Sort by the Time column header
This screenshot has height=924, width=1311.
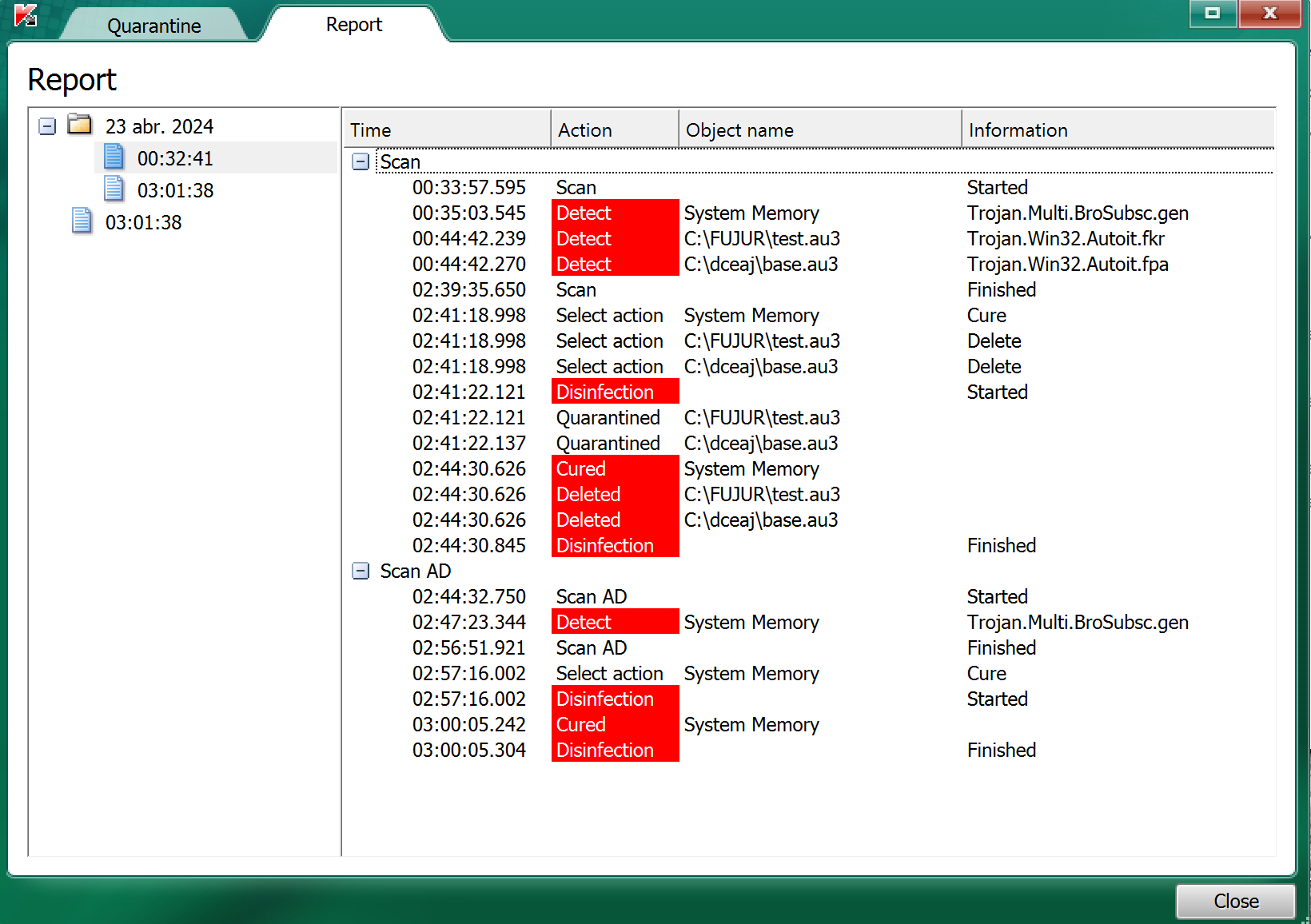point(447,129)
